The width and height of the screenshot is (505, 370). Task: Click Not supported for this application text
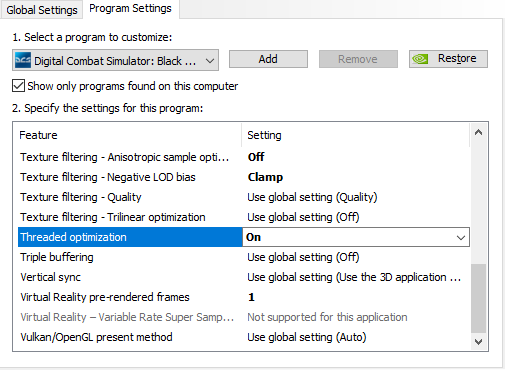[x=327, y=317]
